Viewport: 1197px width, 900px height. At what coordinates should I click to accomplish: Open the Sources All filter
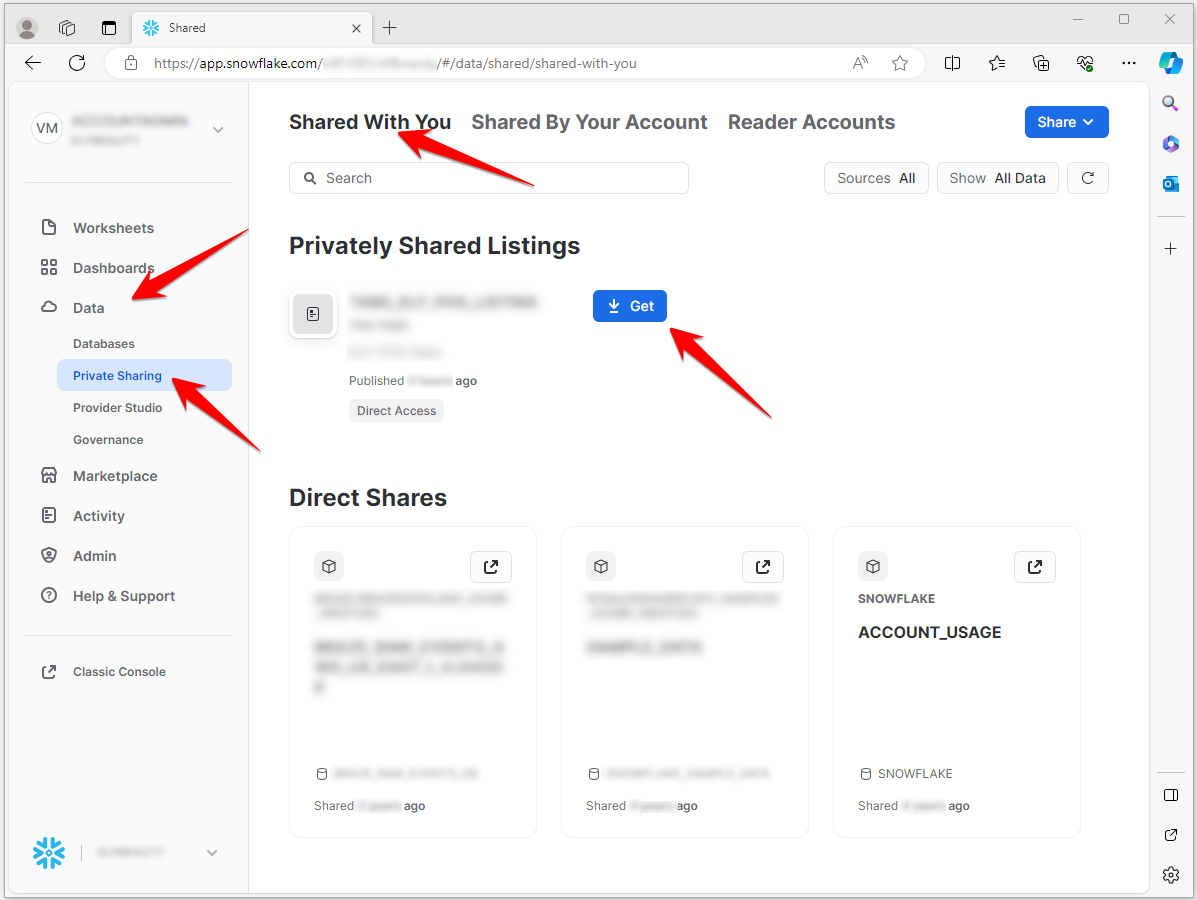click(x=876, y=178)
